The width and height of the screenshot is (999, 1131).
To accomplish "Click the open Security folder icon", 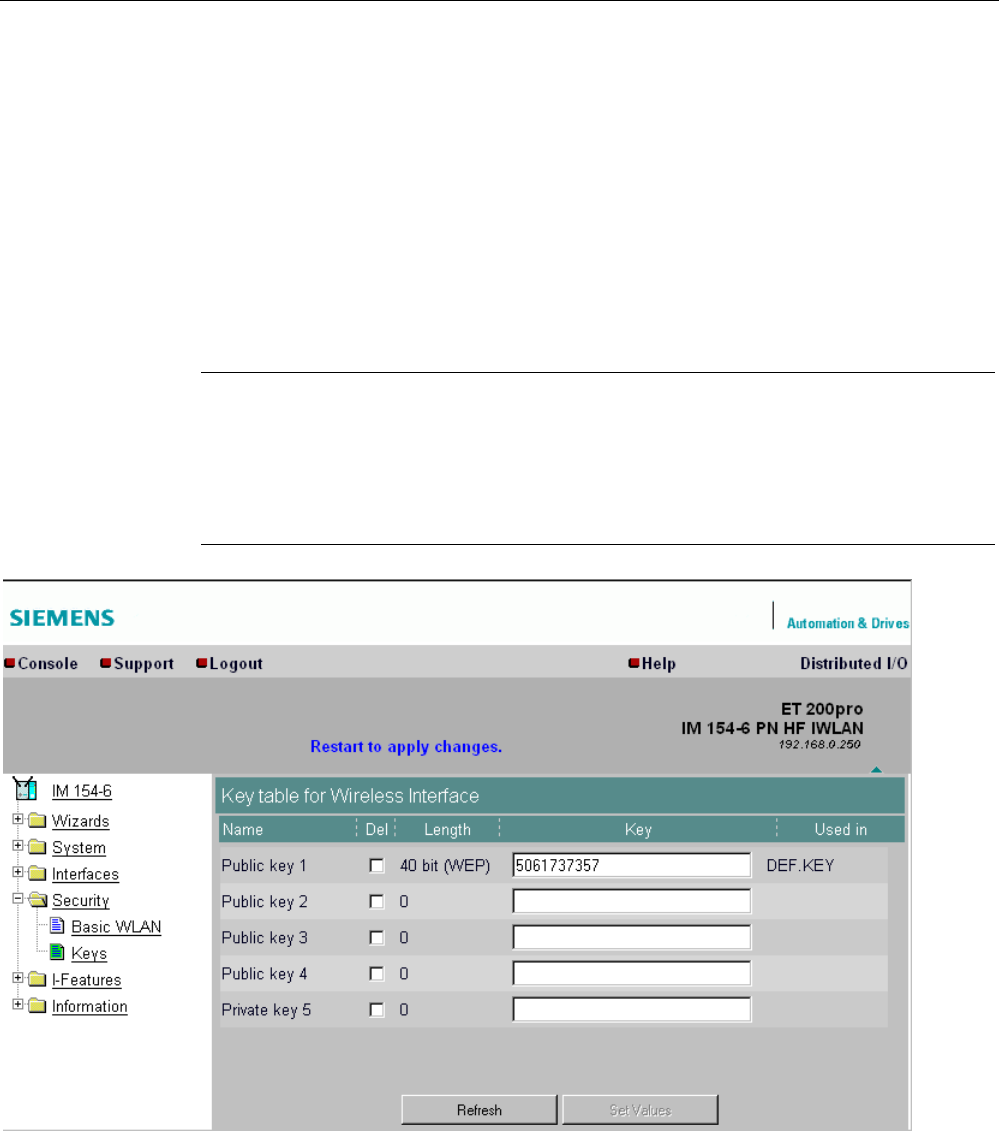I will [38, 900].
